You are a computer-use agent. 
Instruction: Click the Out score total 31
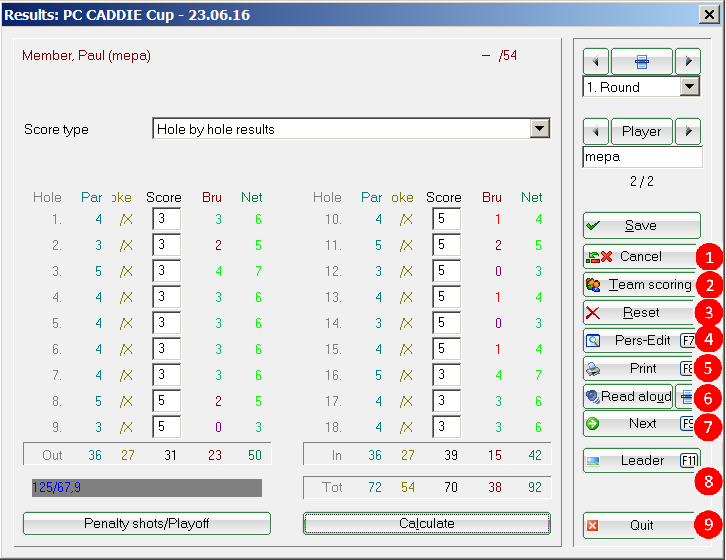coord(170,455)
